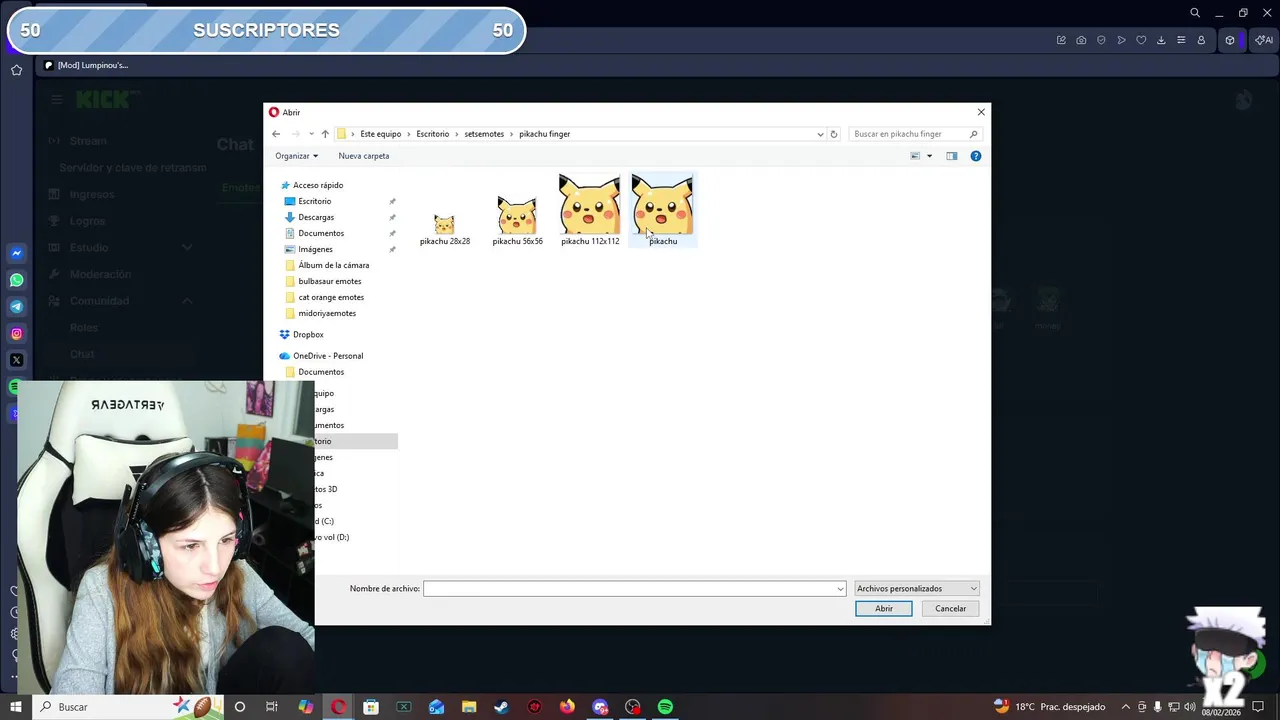Open the Organizar menu
Viewport: 1280px width, 720px height.
click(296, 156)
